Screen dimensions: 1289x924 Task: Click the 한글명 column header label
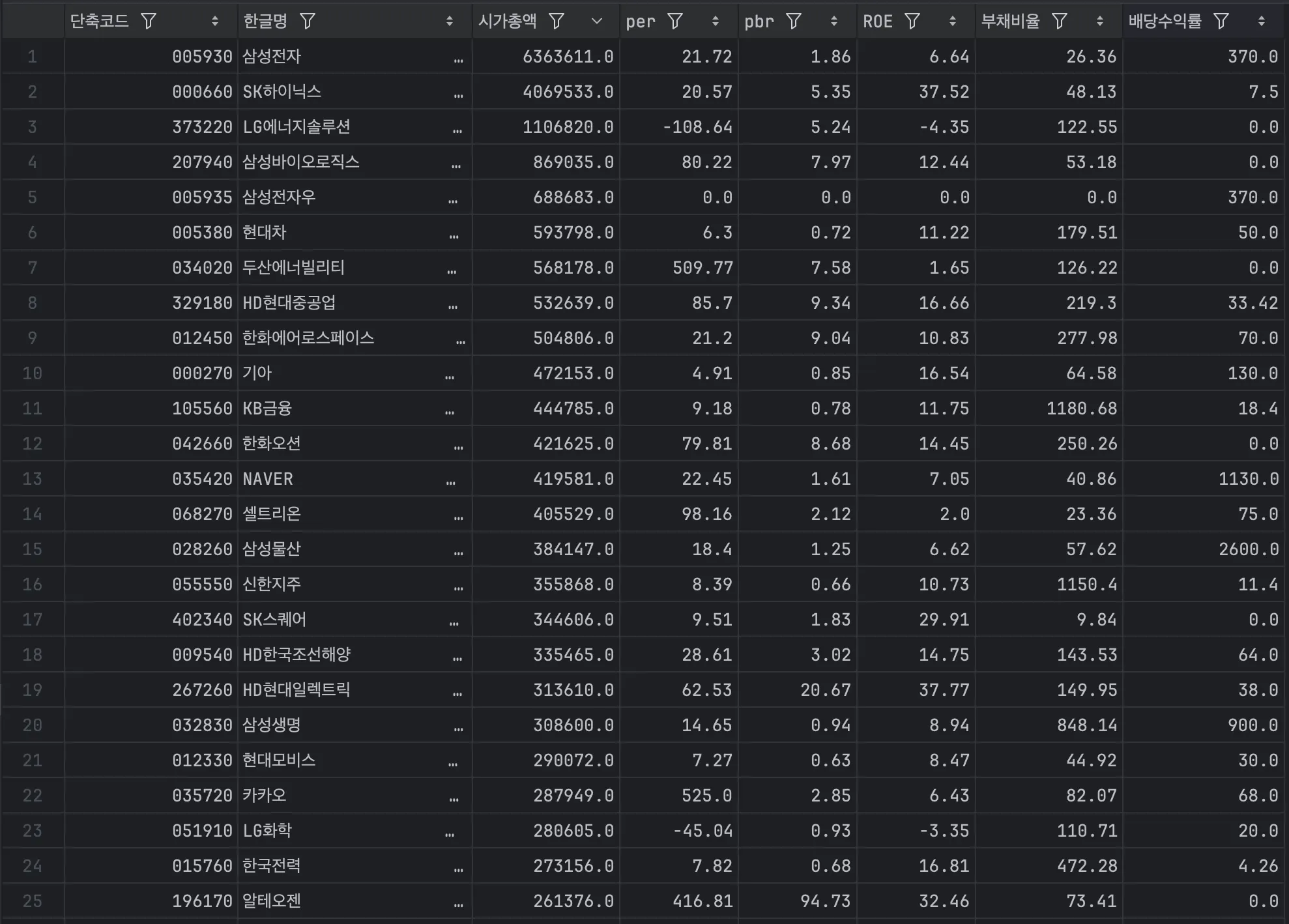coord(265,22)
